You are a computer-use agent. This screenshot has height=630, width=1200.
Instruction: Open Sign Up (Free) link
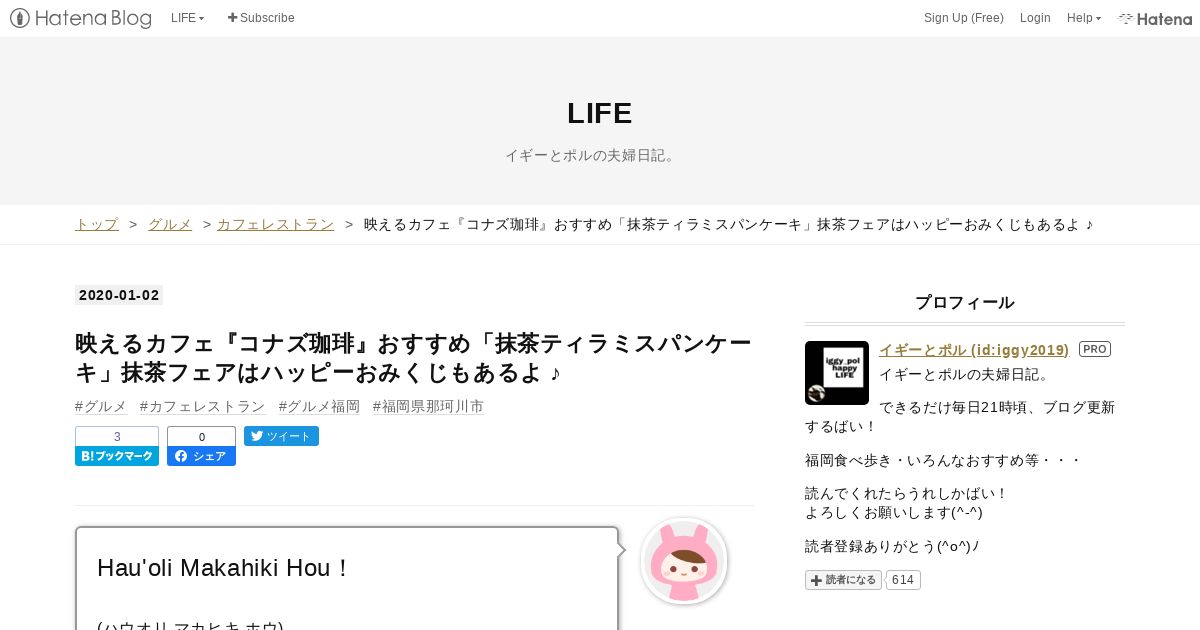[964, 18]
